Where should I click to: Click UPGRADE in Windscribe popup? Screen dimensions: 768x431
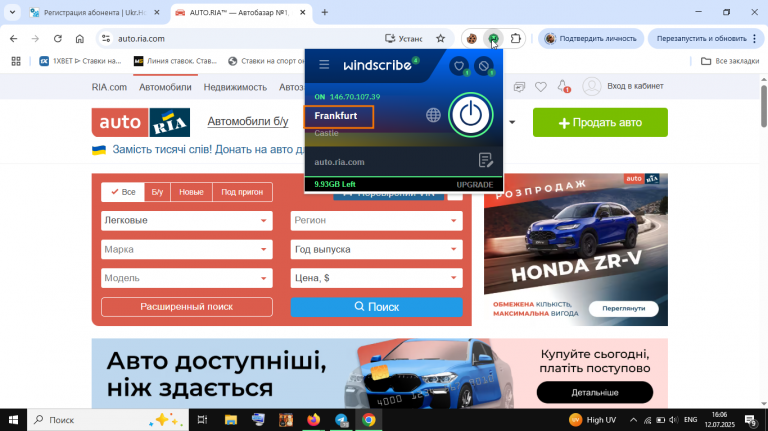[475, 185]
